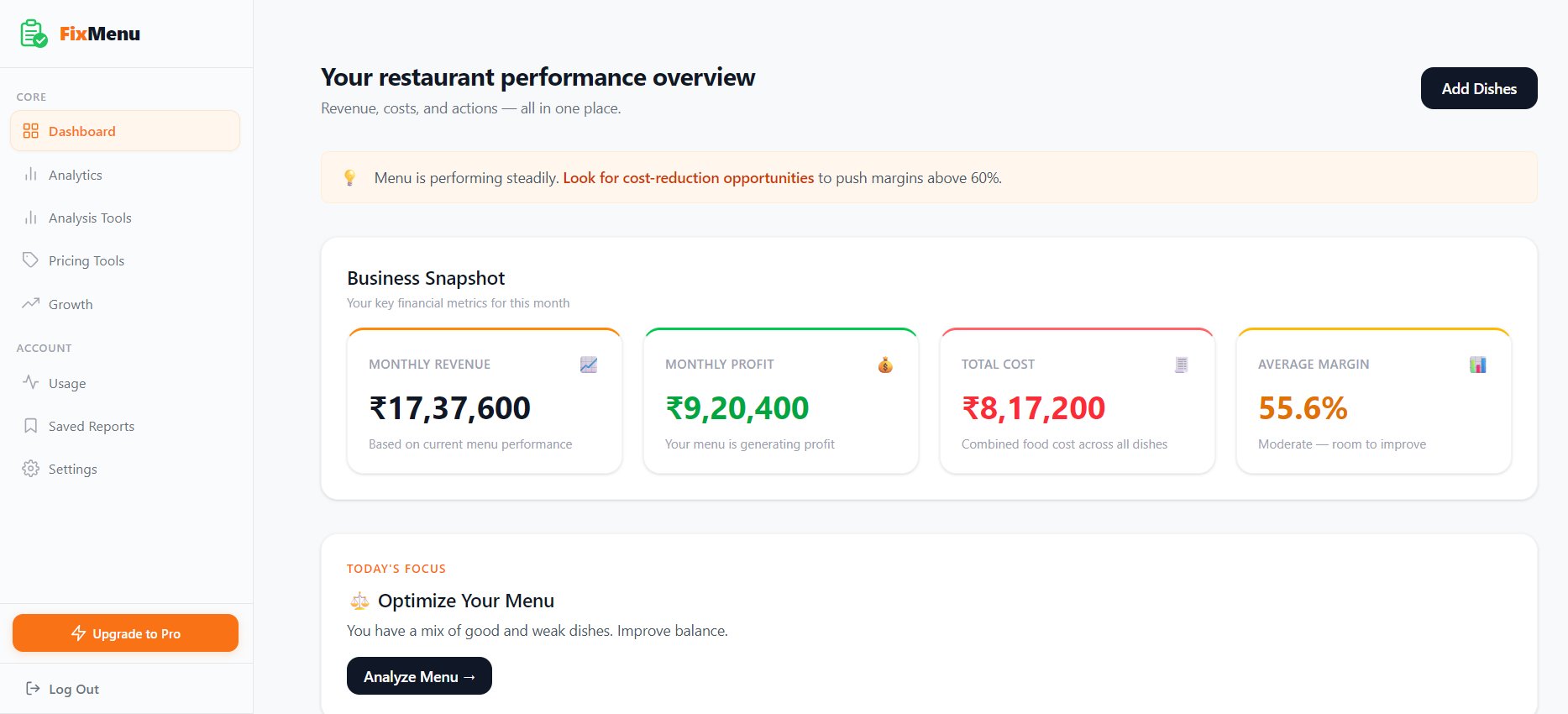Click the Upgrade to Pro button
This screenshot has width=1568, height=714.
(125, 633)
